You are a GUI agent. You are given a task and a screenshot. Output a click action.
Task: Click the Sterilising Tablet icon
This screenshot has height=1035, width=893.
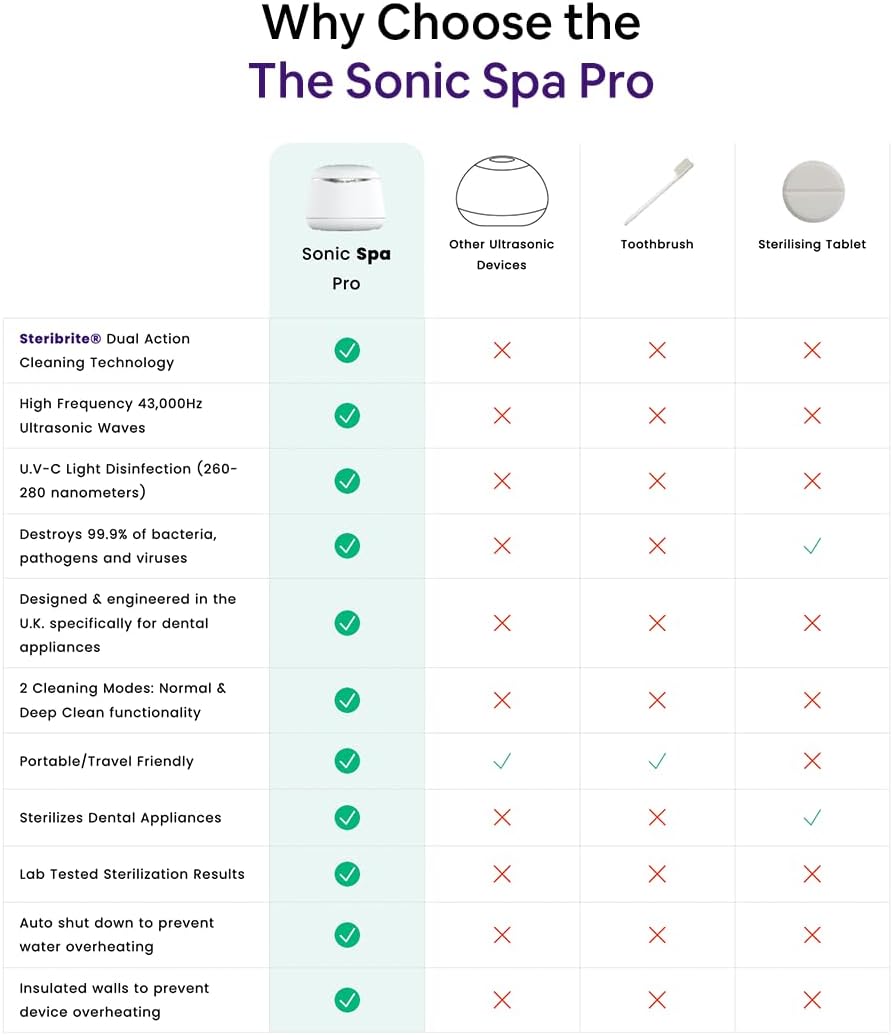(812, 192)
